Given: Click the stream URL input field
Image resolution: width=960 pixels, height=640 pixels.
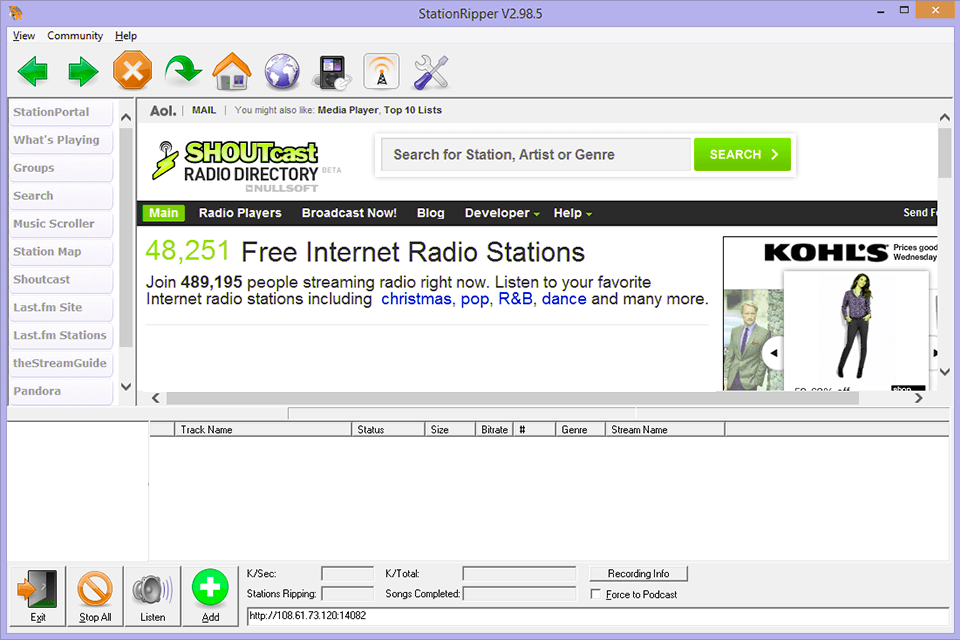Looking at the screenshot, I should point(598,616).
